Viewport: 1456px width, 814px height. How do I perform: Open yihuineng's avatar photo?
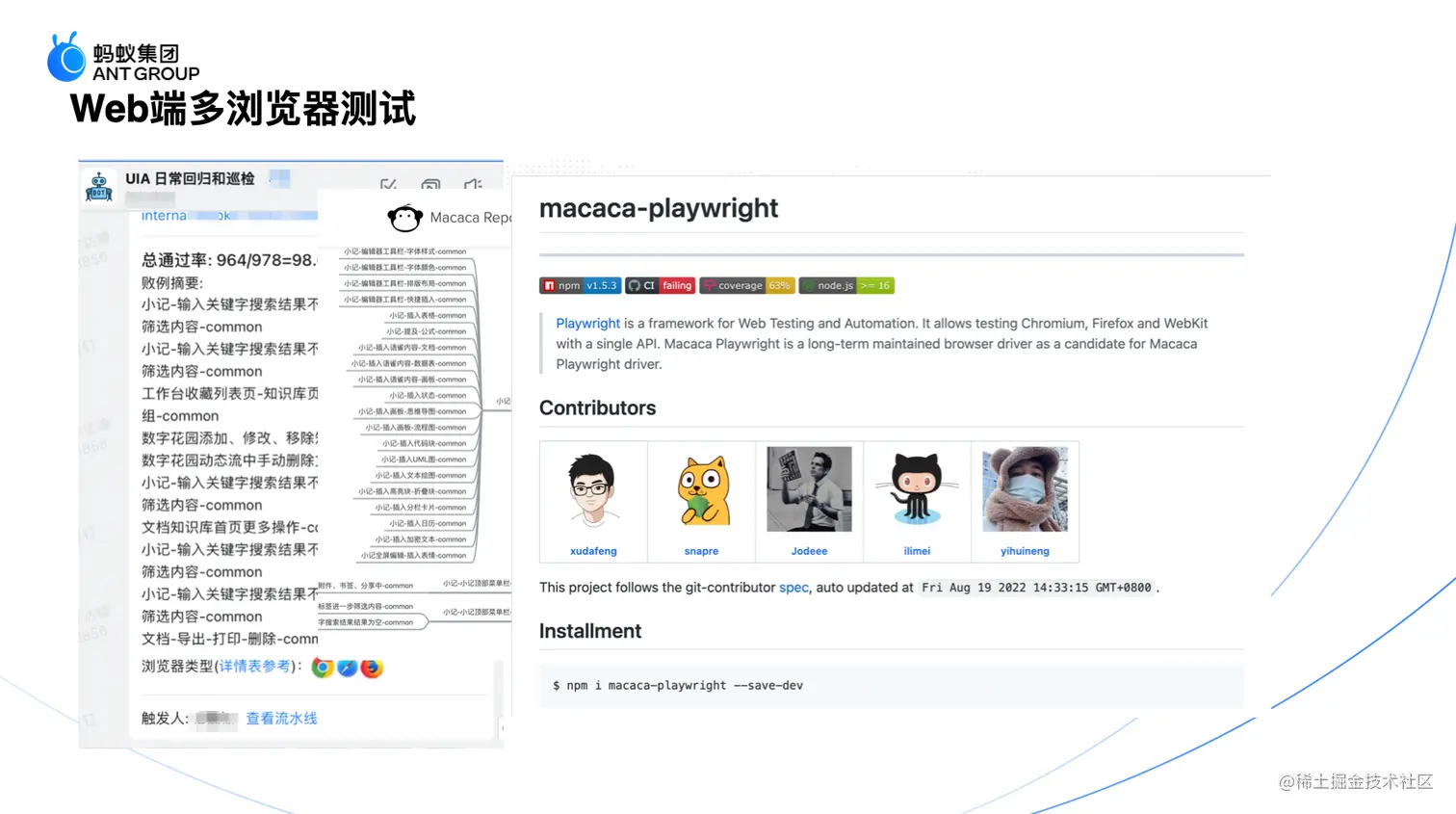point(1025,489)
